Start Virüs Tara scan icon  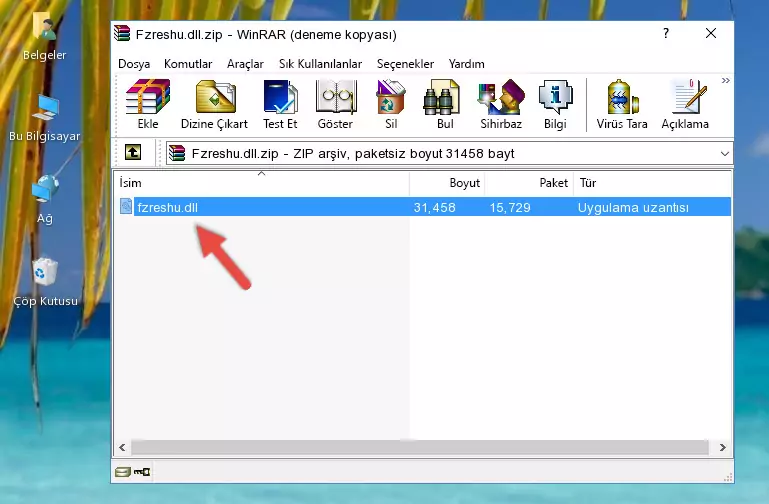pos(622,97)
